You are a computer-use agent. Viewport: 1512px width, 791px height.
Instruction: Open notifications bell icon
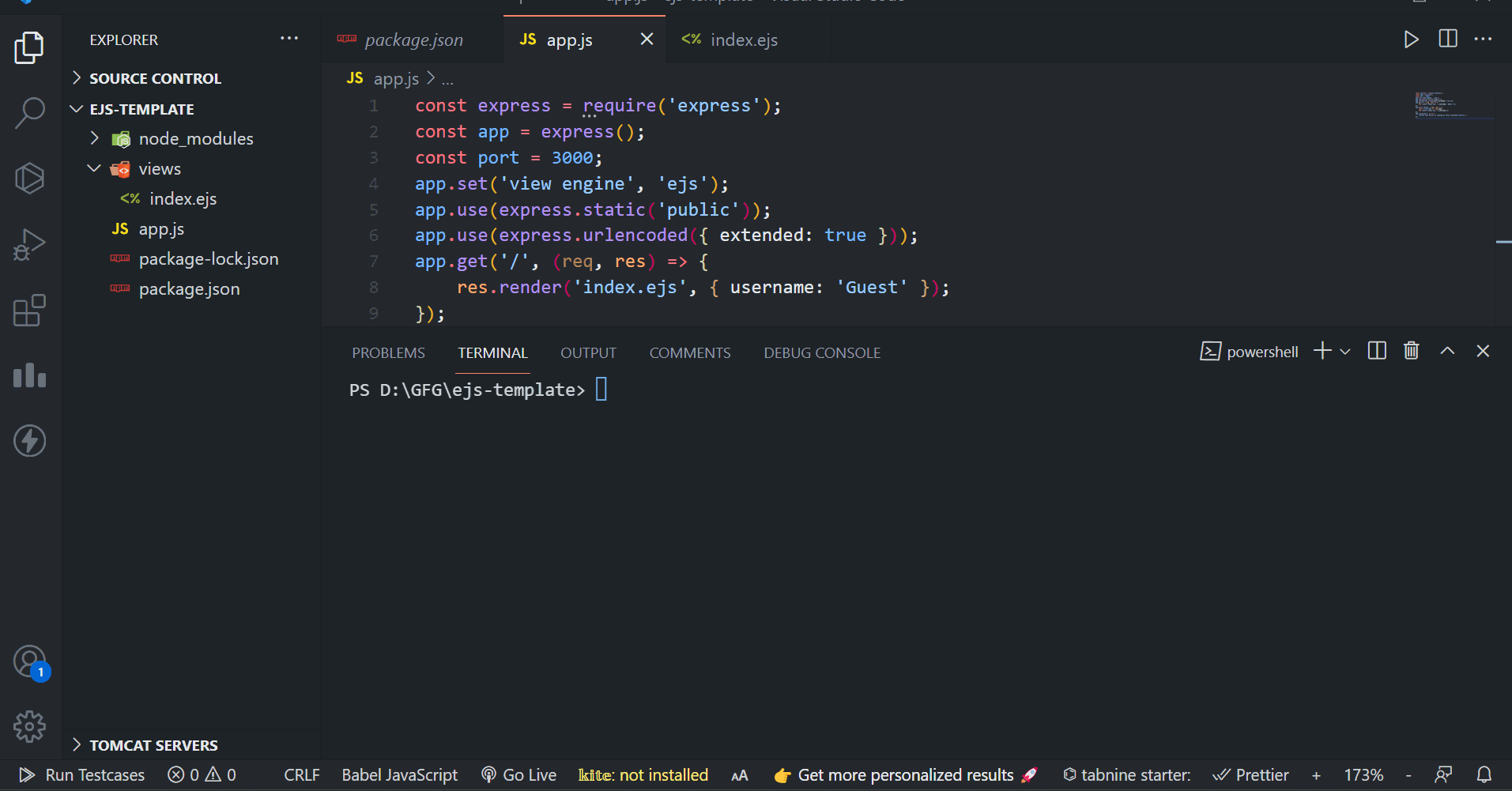click(1484, 775)
